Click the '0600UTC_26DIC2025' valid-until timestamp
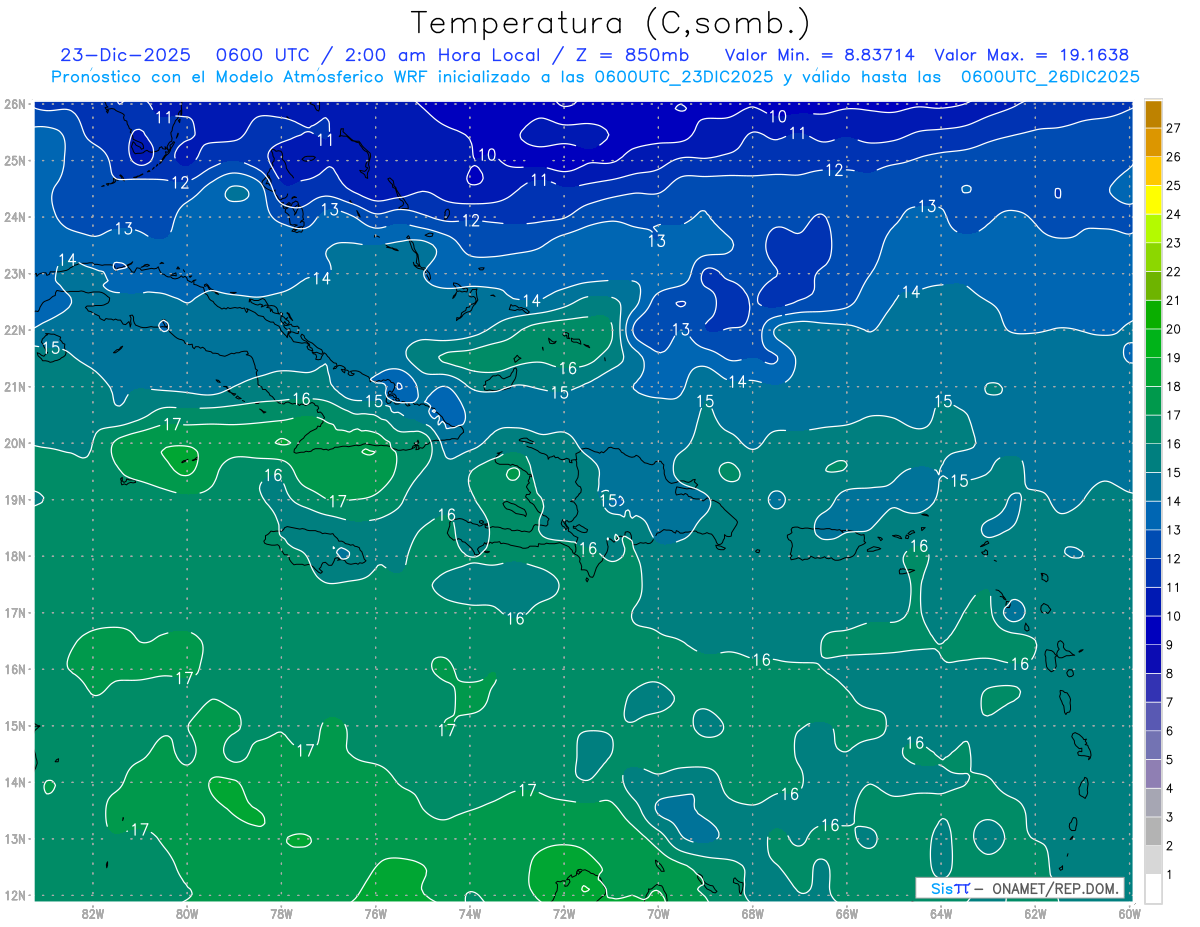1200x927 pixels. coord(1050,77)
